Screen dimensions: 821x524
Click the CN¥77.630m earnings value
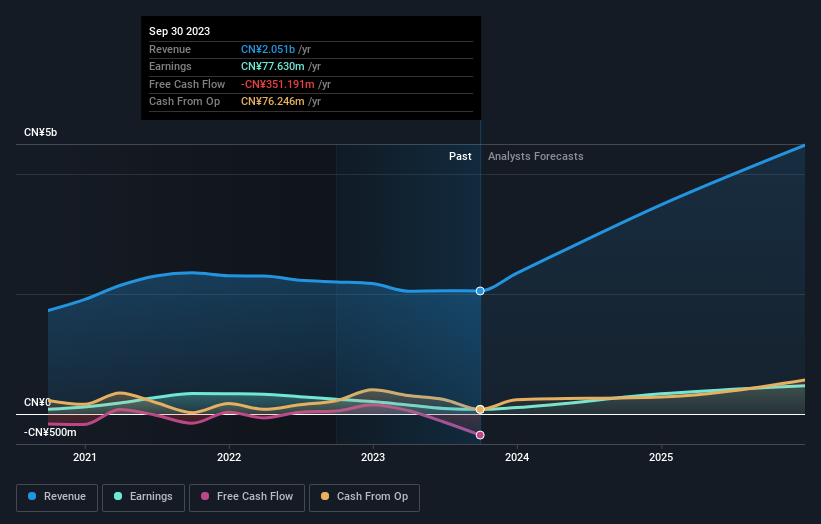273,66
